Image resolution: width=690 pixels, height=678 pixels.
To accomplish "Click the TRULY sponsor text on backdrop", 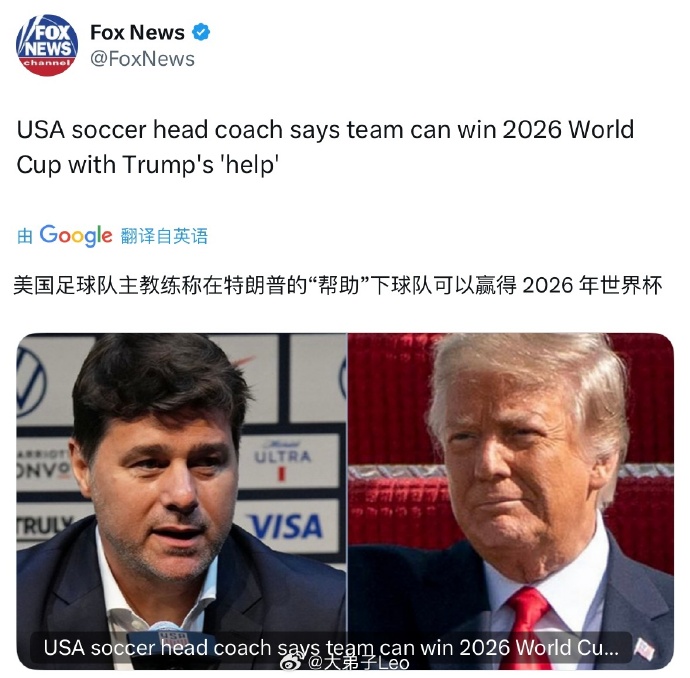I will click(44, 526).
